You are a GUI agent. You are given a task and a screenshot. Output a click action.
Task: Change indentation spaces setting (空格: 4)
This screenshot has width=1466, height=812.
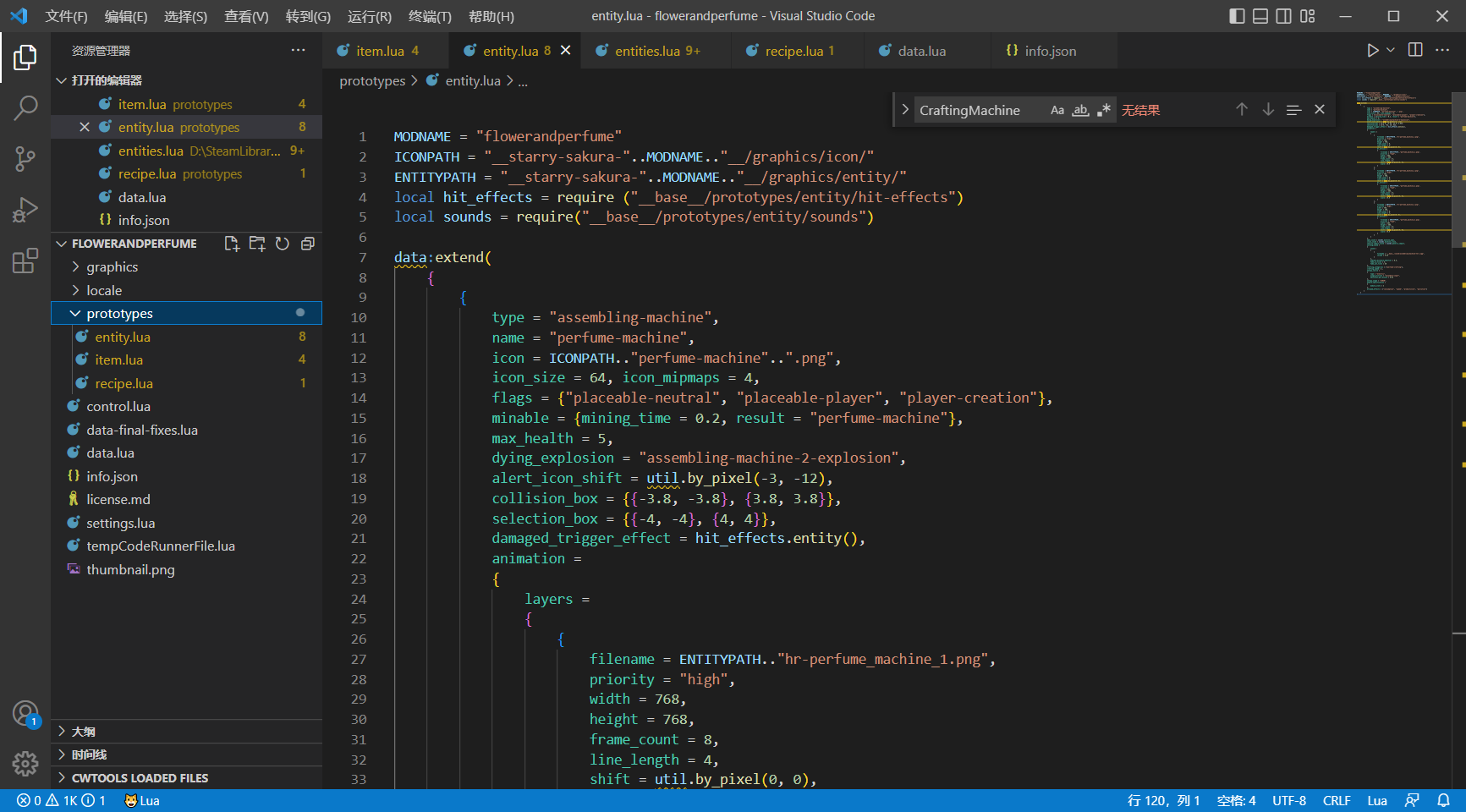1236,800
